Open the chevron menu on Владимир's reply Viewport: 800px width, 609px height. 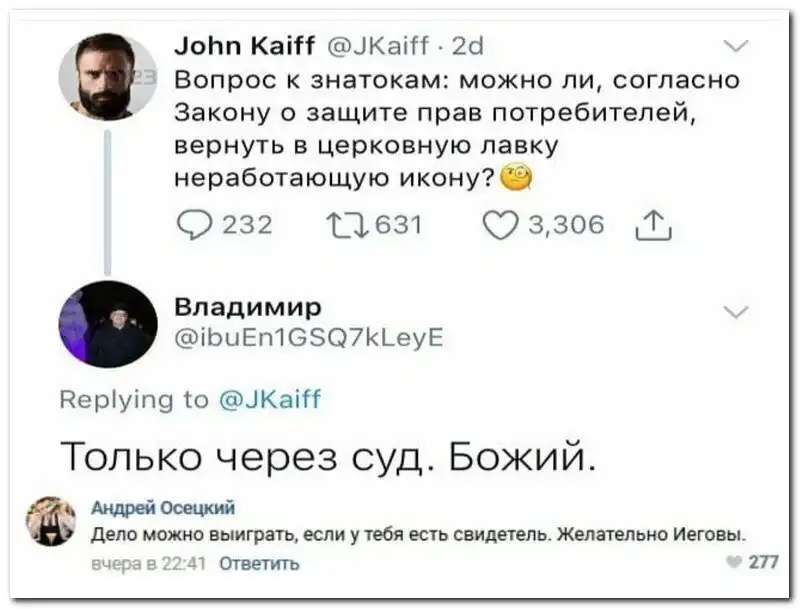735,312
